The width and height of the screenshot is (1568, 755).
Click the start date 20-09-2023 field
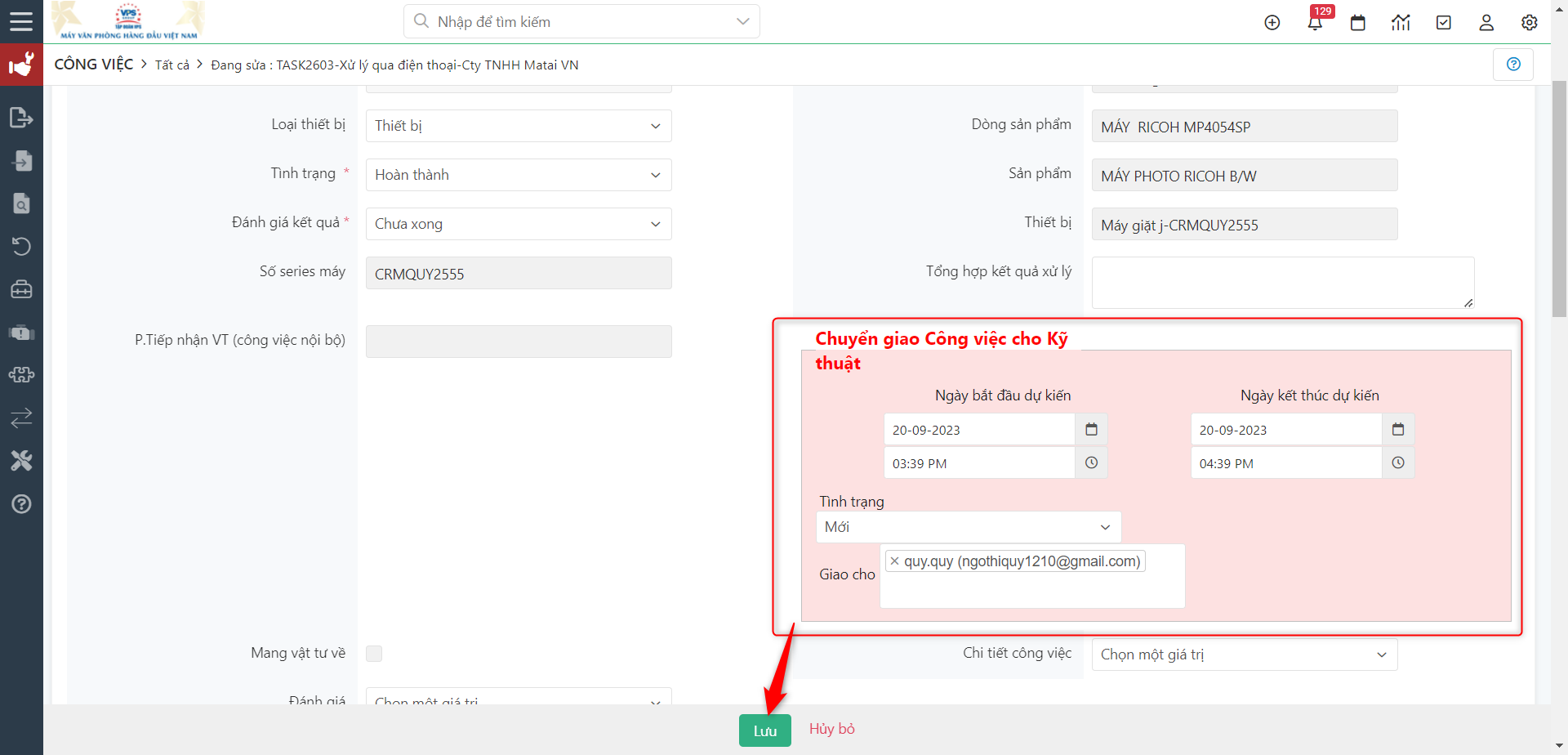[x=979, y=430]
